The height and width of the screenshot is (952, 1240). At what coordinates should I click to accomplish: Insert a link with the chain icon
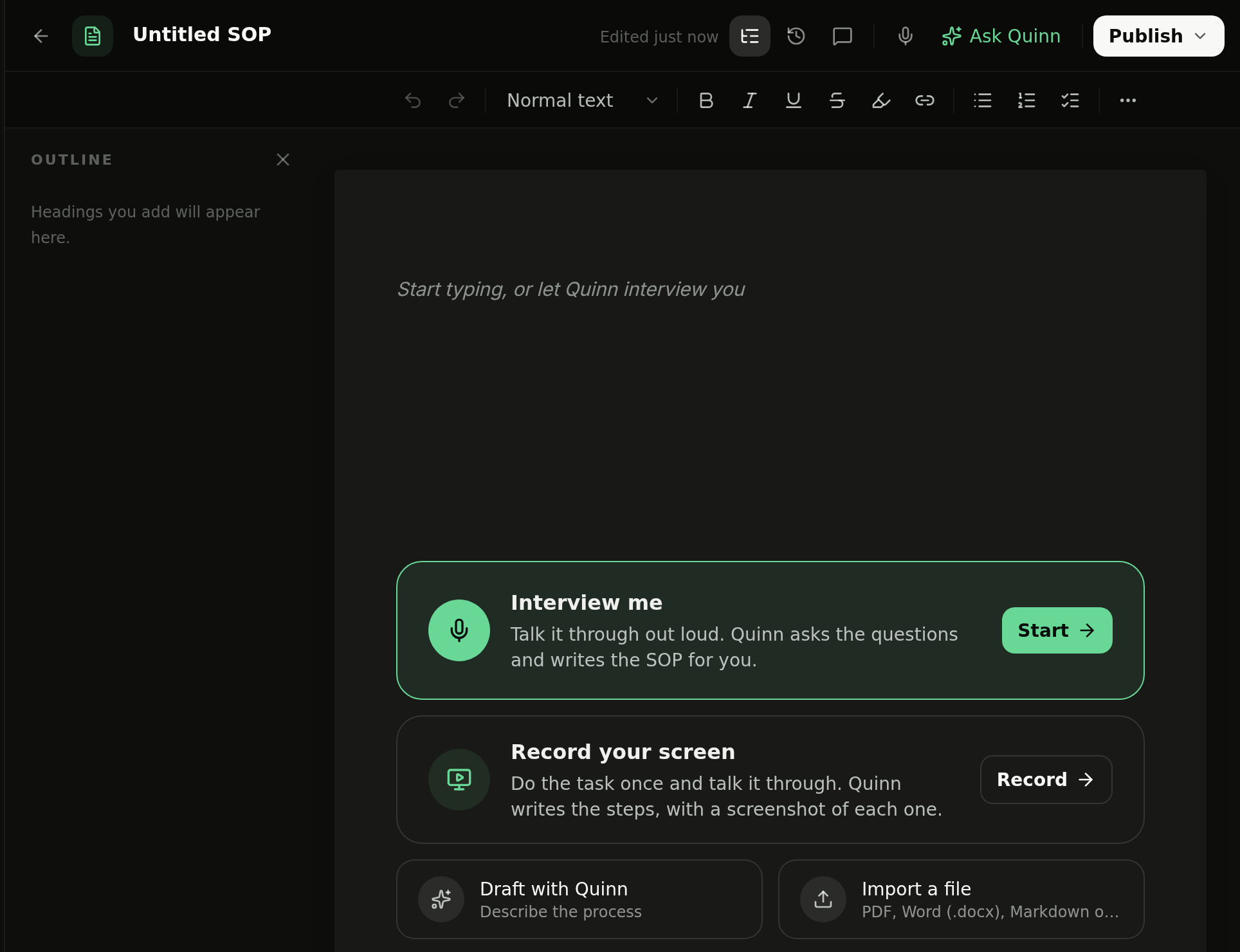pyautogui.click(x=925, y=100)
